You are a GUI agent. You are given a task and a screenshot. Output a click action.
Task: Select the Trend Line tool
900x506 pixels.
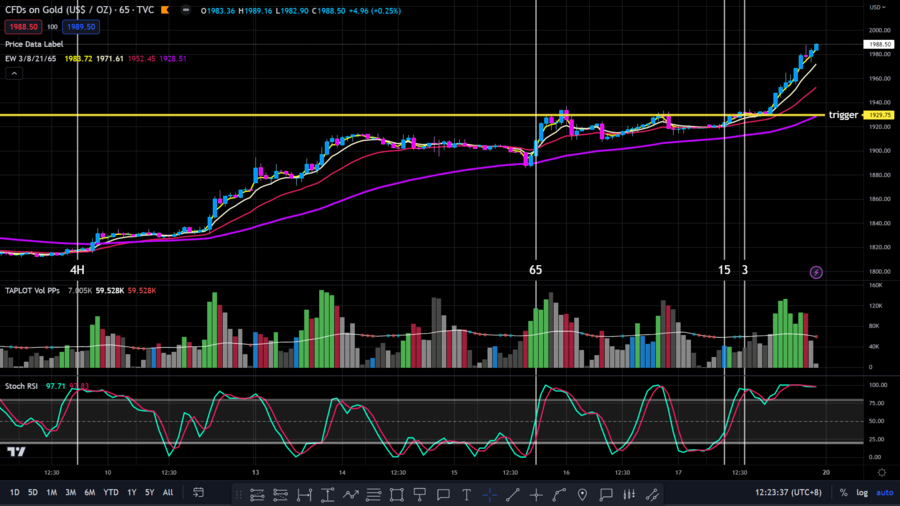tap(513, 495)
